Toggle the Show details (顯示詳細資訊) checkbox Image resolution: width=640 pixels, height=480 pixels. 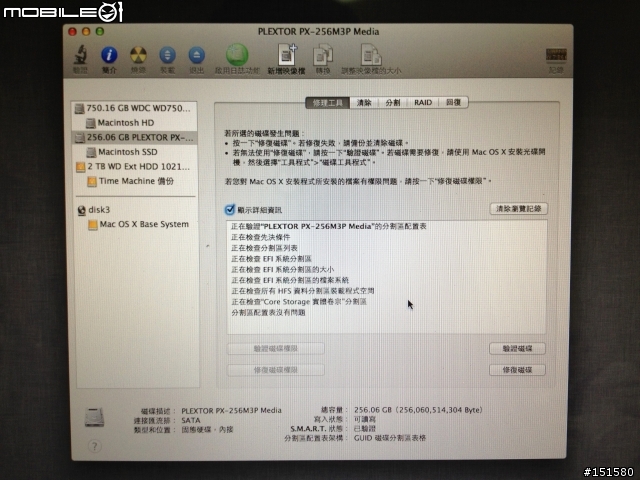click(x=230, y=210)
